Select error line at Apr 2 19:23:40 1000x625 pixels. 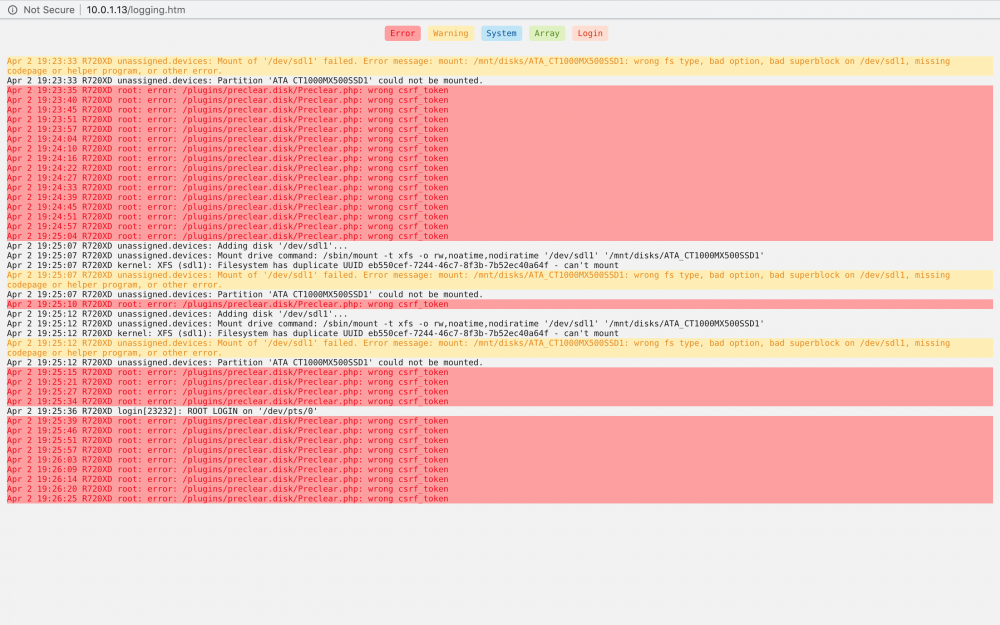(500, 100)
